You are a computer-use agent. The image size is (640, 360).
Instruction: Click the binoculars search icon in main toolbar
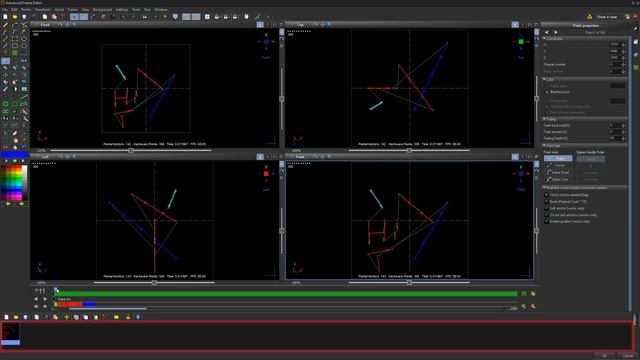[x=144, y=17]
